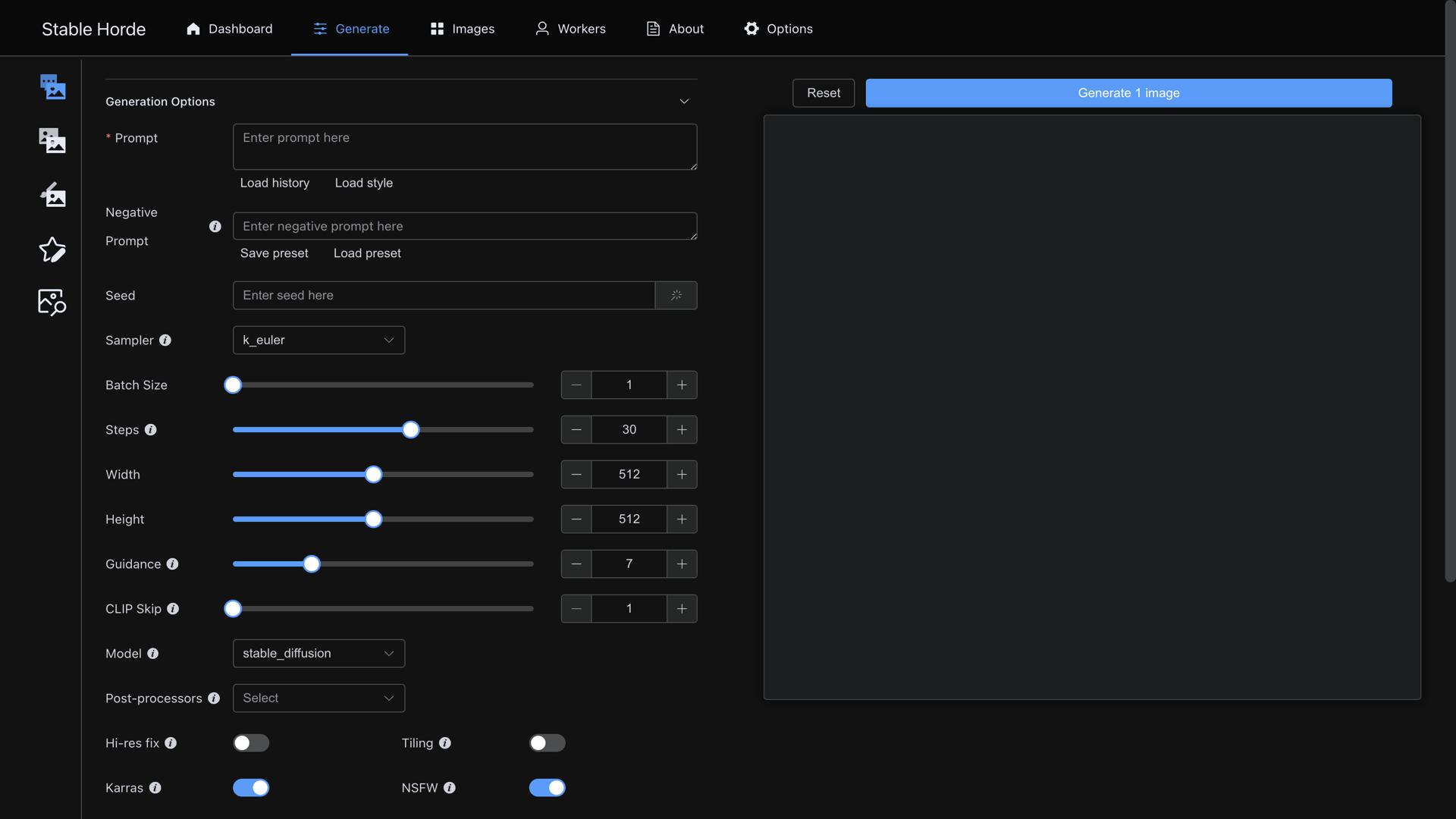Open the Sampler dropdown showing k_euler

click(x=318, y=340)
